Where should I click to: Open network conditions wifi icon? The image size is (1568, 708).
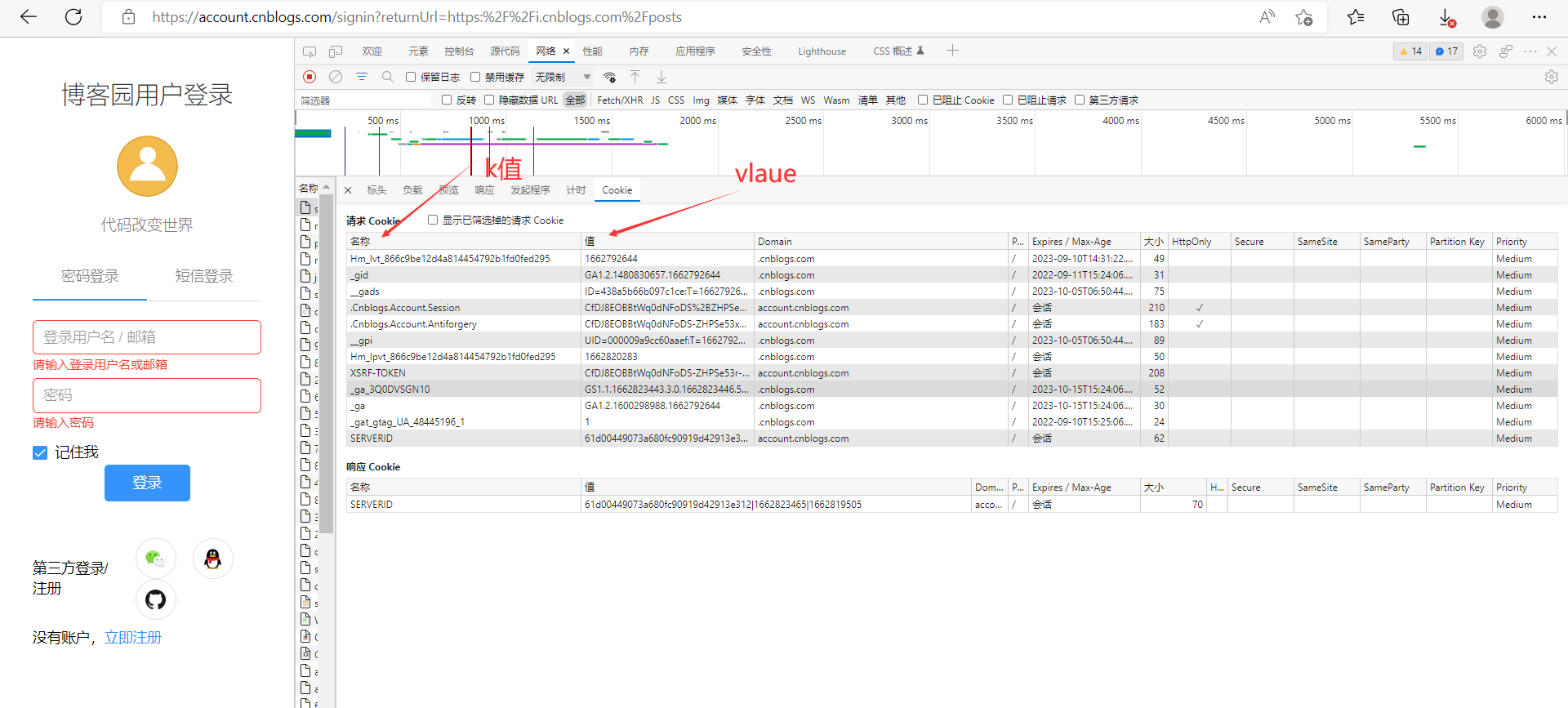[609, 77]
